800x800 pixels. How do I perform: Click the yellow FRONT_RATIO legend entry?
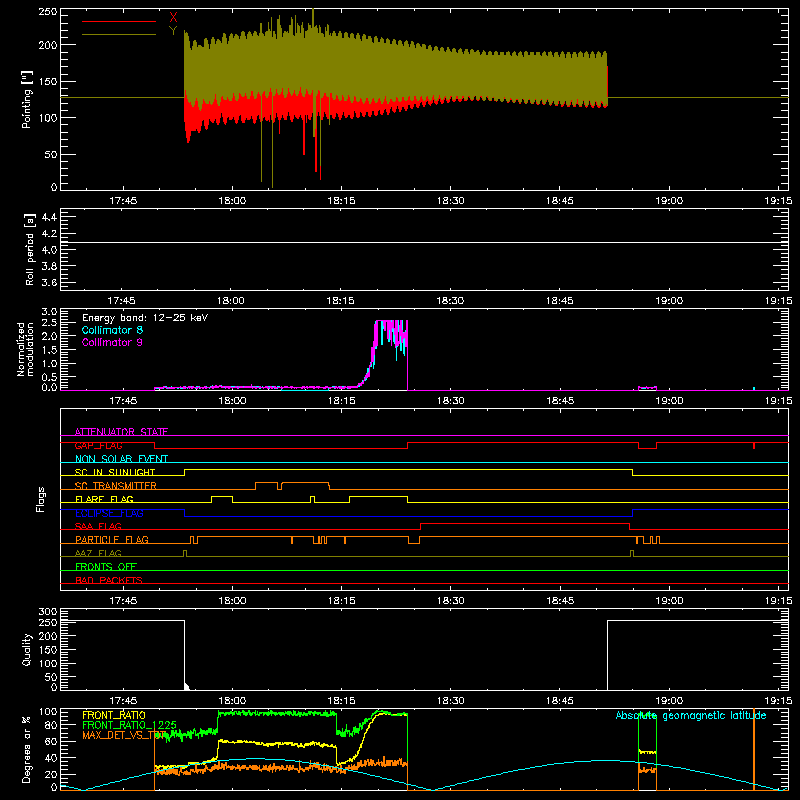114,715
